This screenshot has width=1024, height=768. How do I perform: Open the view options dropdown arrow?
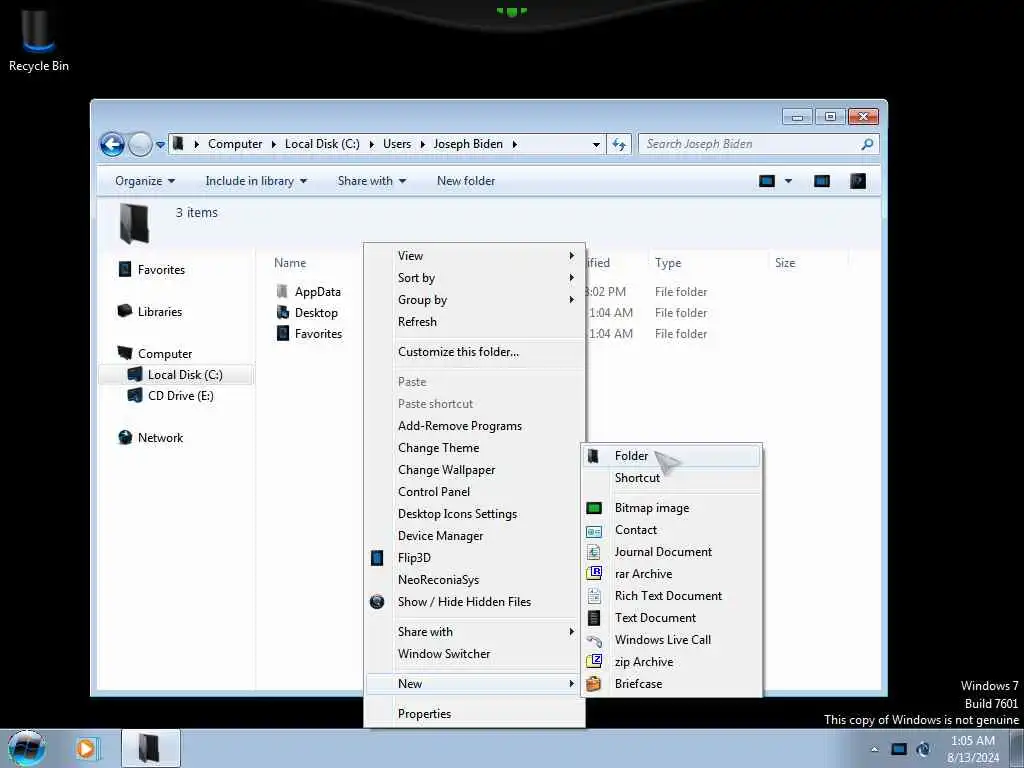(x=788, y=181)
